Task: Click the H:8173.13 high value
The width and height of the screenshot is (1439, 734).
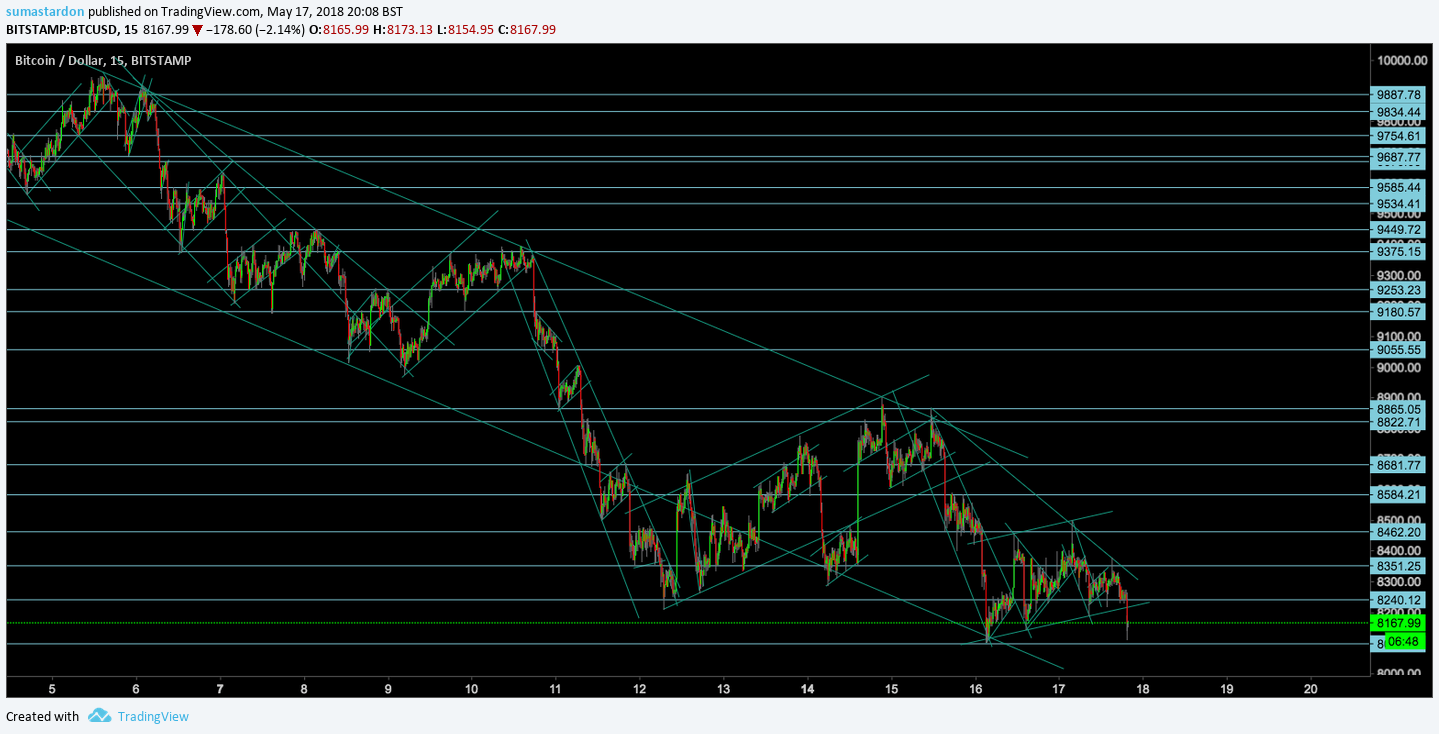Action: 404,29
